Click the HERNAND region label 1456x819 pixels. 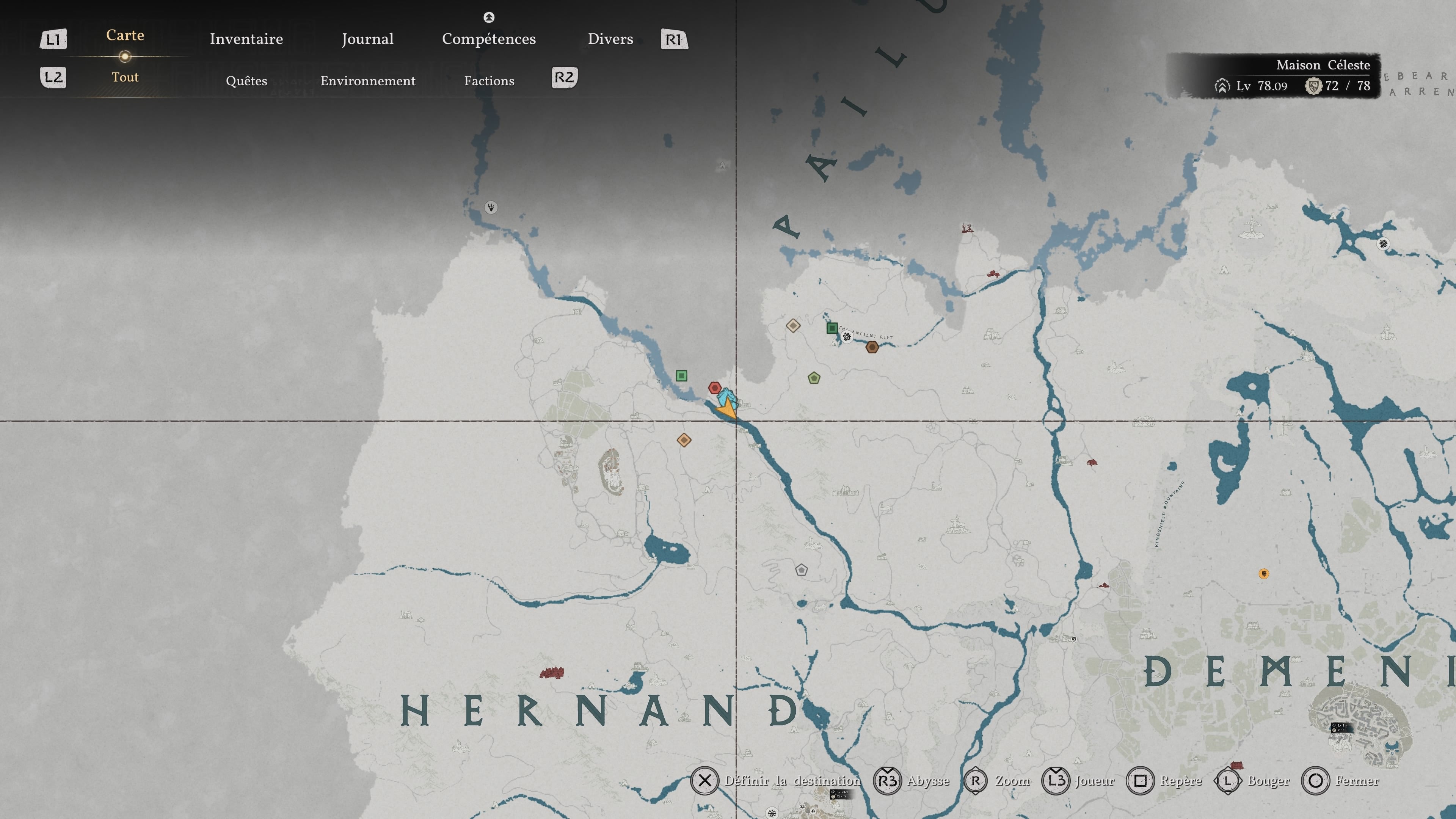tap(599, 711)
